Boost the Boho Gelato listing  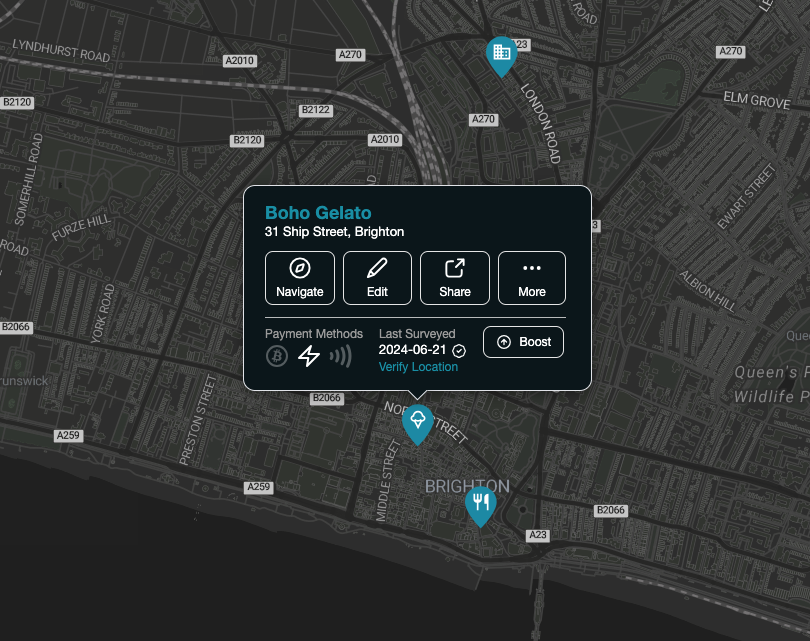(523, 342)
